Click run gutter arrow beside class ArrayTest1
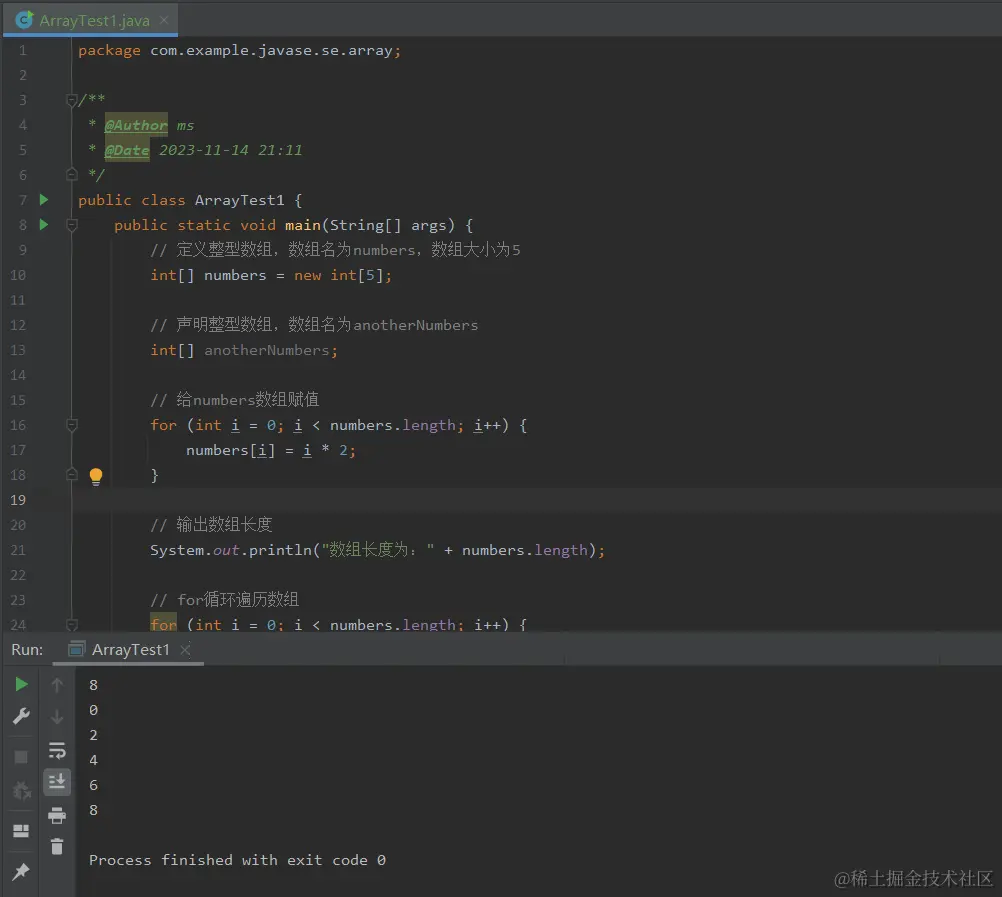The image size is (1002, 897). (x=43, y=200)
